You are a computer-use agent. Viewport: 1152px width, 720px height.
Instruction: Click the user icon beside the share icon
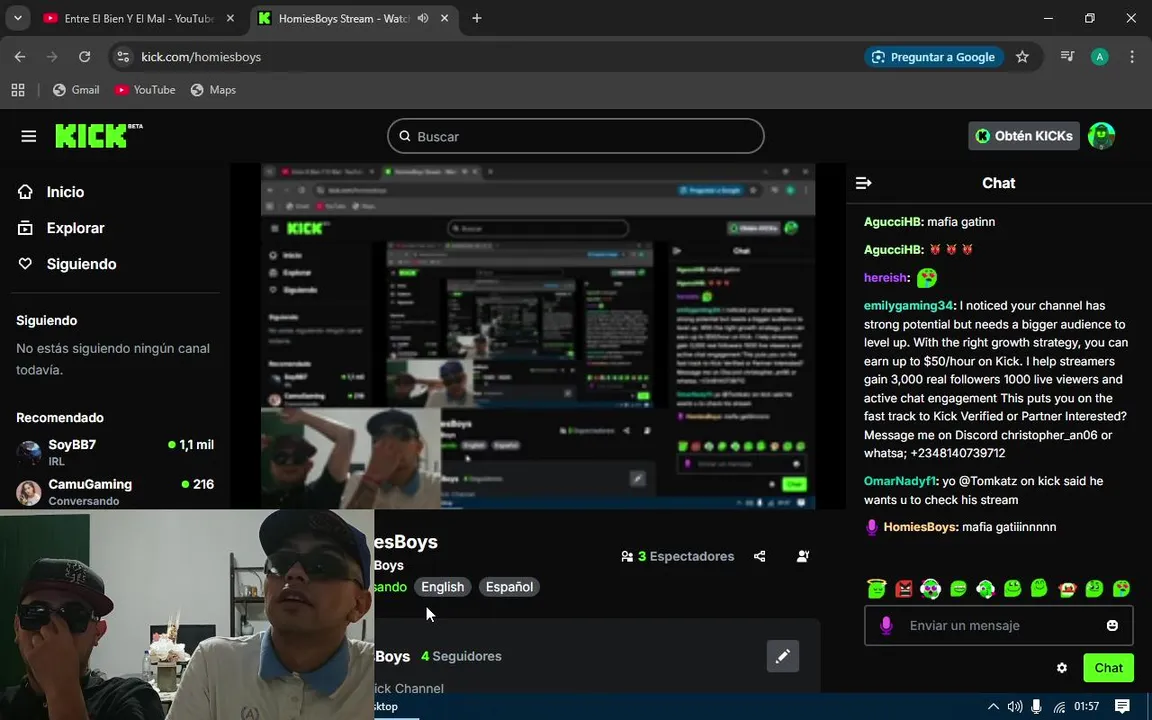pos(803,556)
